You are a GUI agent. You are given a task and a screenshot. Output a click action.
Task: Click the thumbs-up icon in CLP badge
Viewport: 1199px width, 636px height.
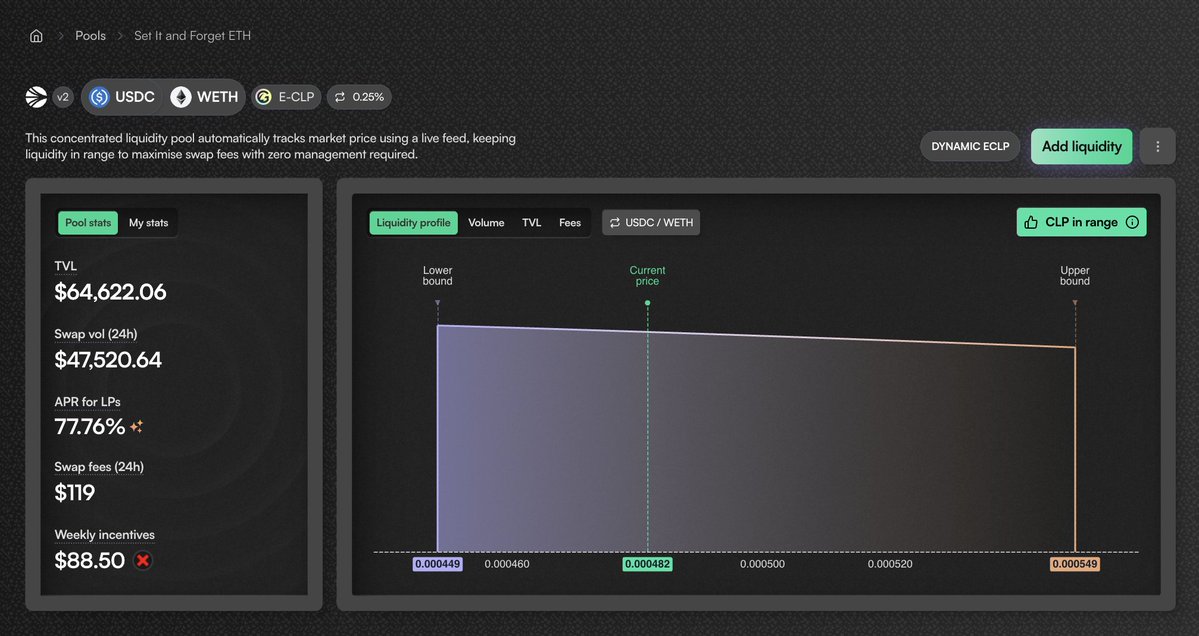coord(1031,222)
